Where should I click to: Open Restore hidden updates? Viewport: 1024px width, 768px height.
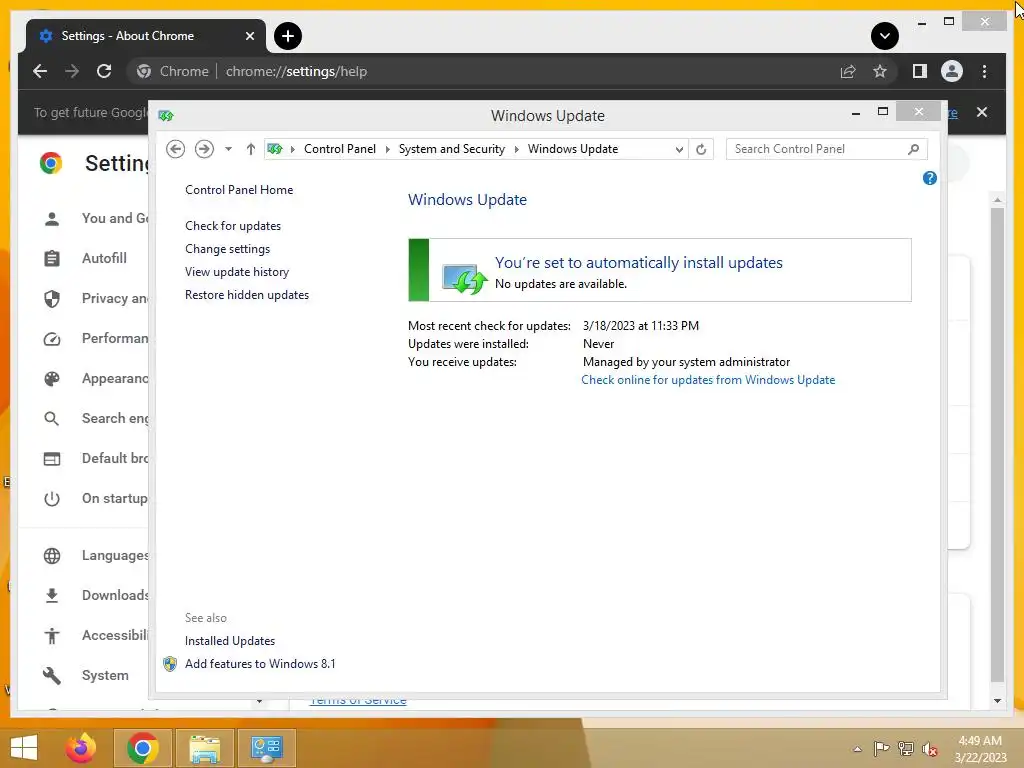pos(247,295)
